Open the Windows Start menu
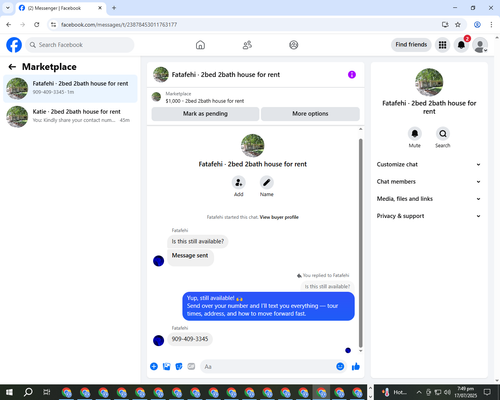500x400 pixels. pos(9,392)
